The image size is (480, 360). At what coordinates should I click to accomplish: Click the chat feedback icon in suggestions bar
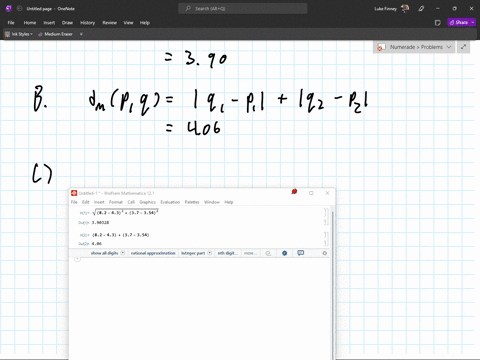click(x=301, y=253)
